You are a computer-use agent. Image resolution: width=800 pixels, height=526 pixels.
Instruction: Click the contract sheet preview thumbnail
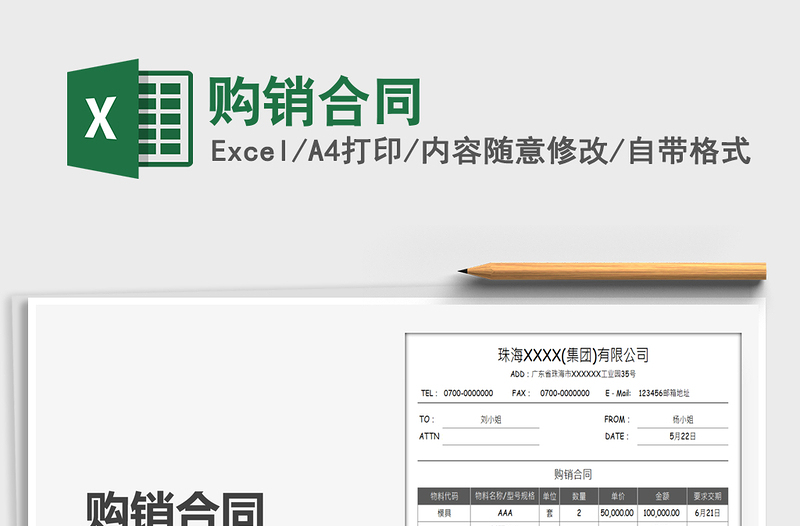(x=573, y=430)
